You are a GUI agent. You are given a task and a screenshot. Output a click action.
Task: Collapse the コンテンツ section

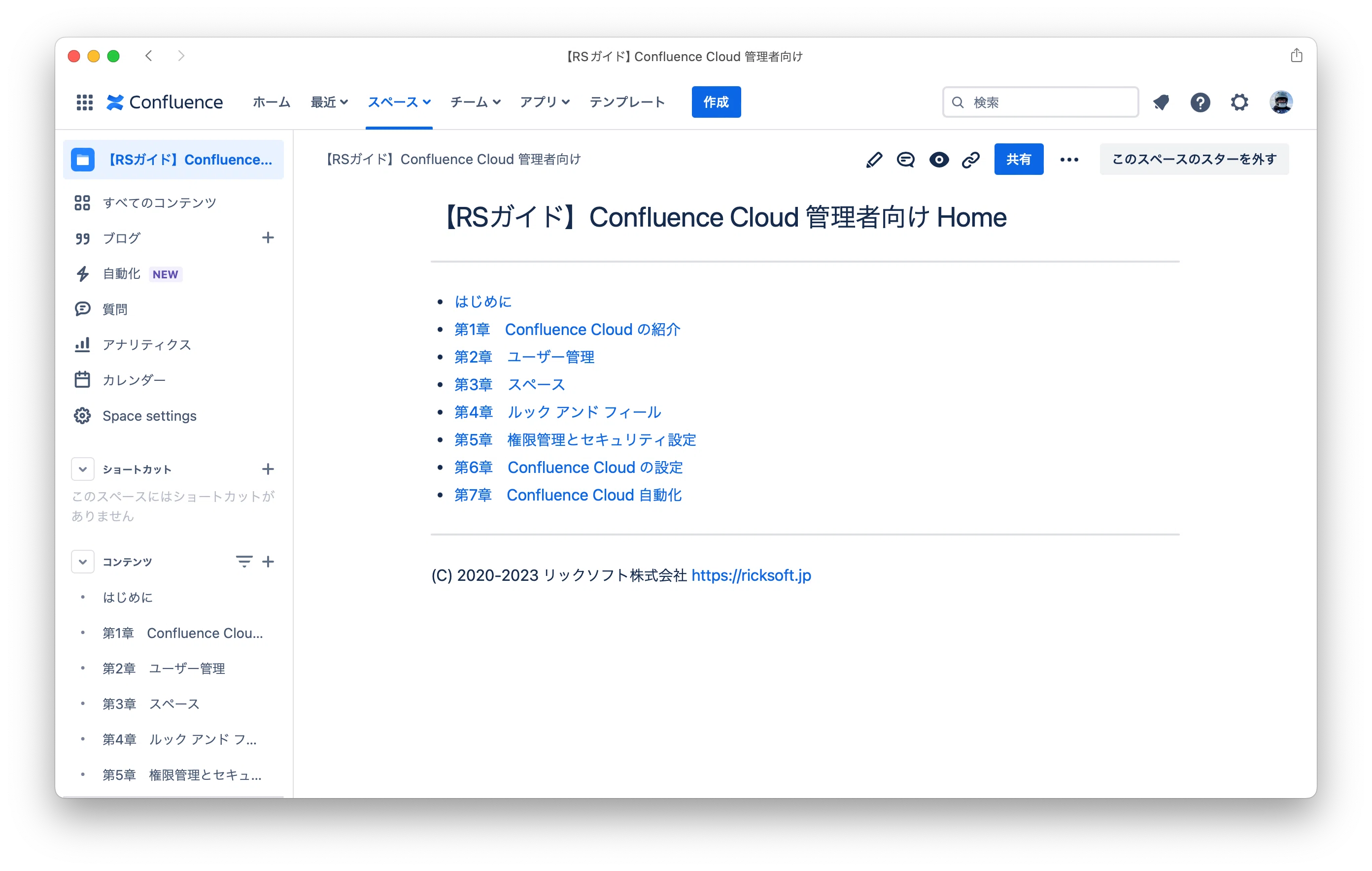[x=83, y=561]
